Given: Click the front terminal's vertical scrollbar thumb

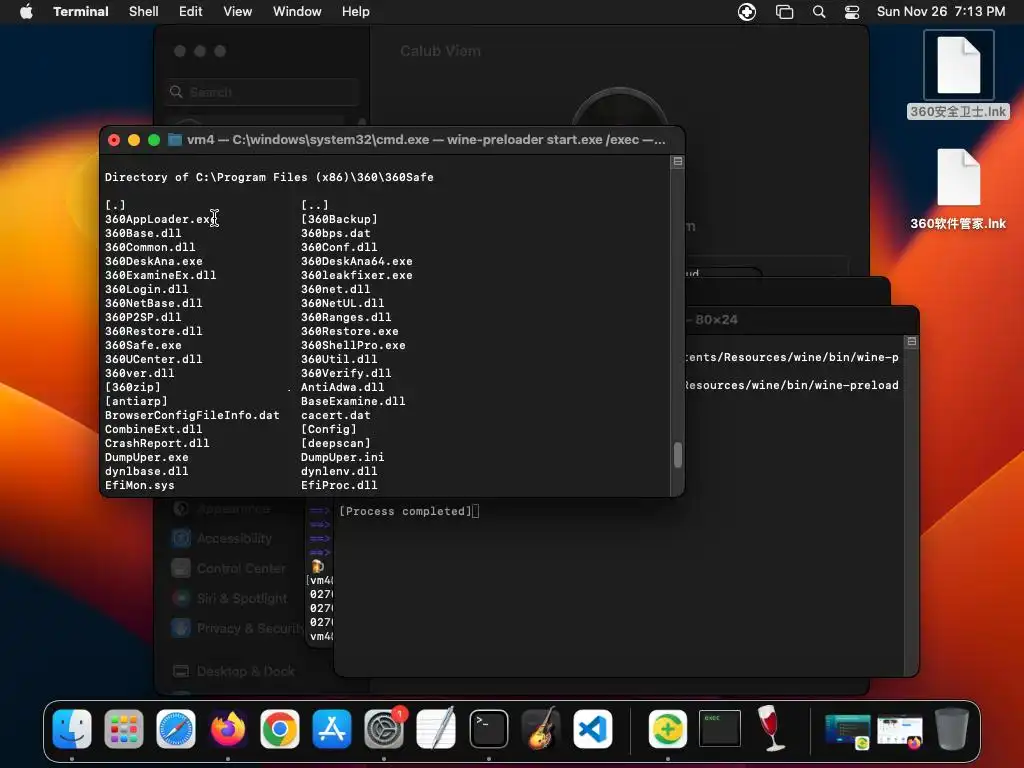Looking at the screenshot, I should 678,455.
